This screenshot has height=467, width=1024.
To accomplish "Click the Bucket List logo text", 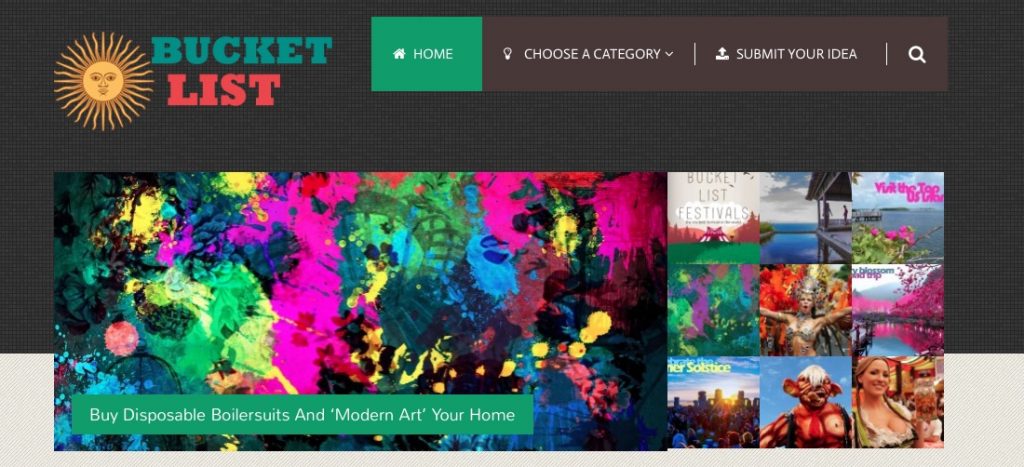I will pyautogui.click(x=242, y=71).
